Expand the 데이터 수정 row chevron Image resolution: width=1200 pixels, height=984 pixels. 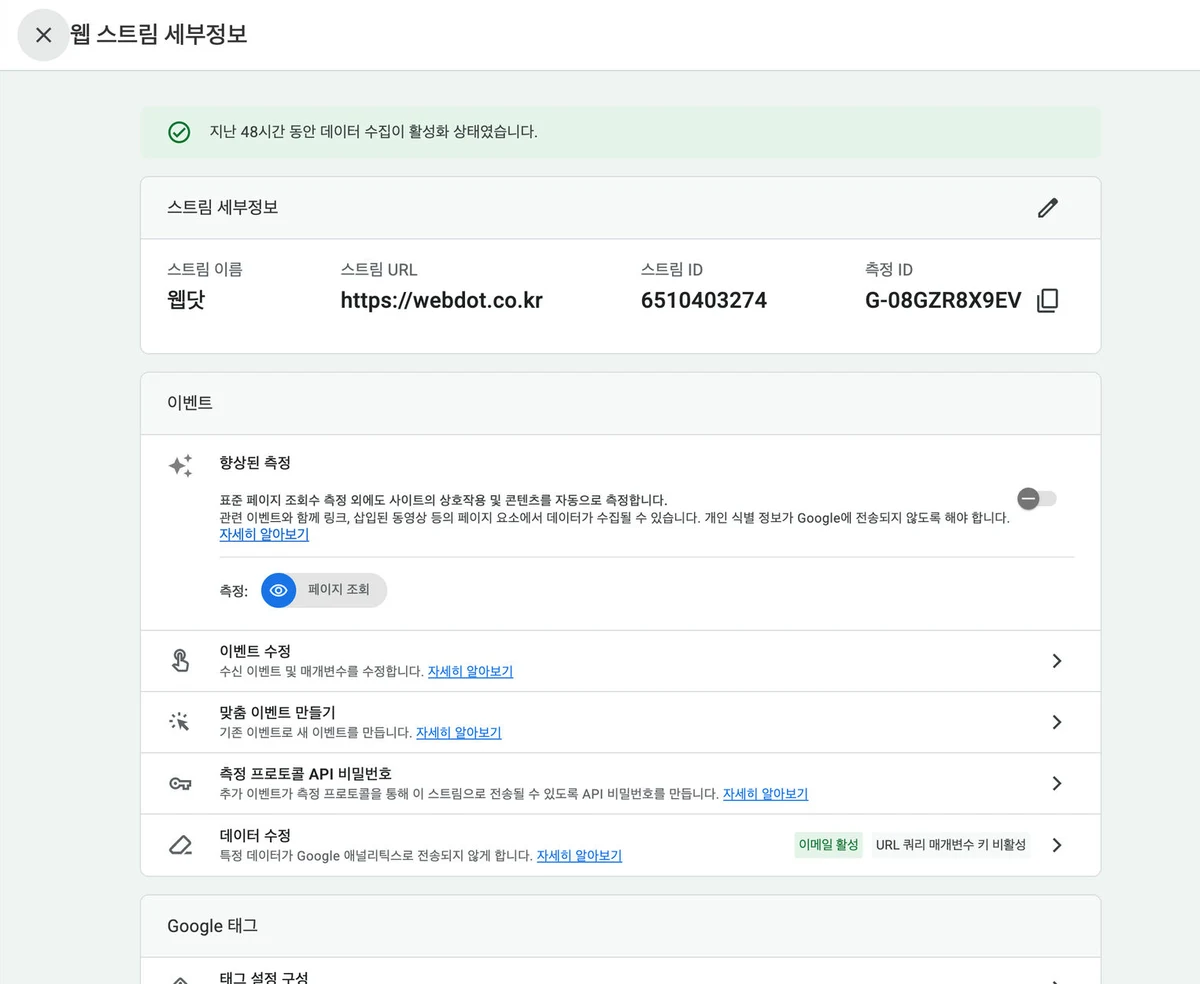[1057, 845]
